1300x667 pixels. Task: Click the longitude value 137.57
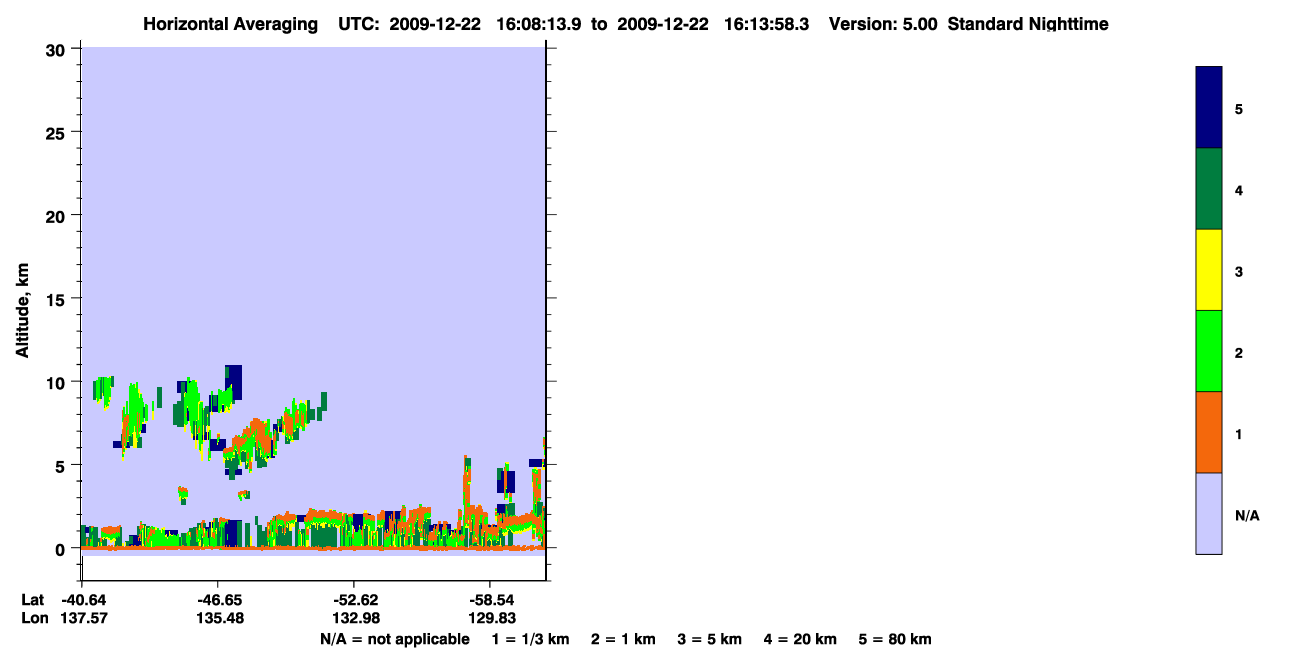(x=83, y=618)
